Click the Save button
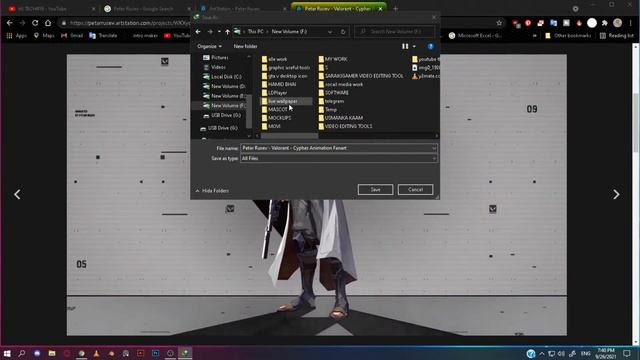 tap(376, 189)
